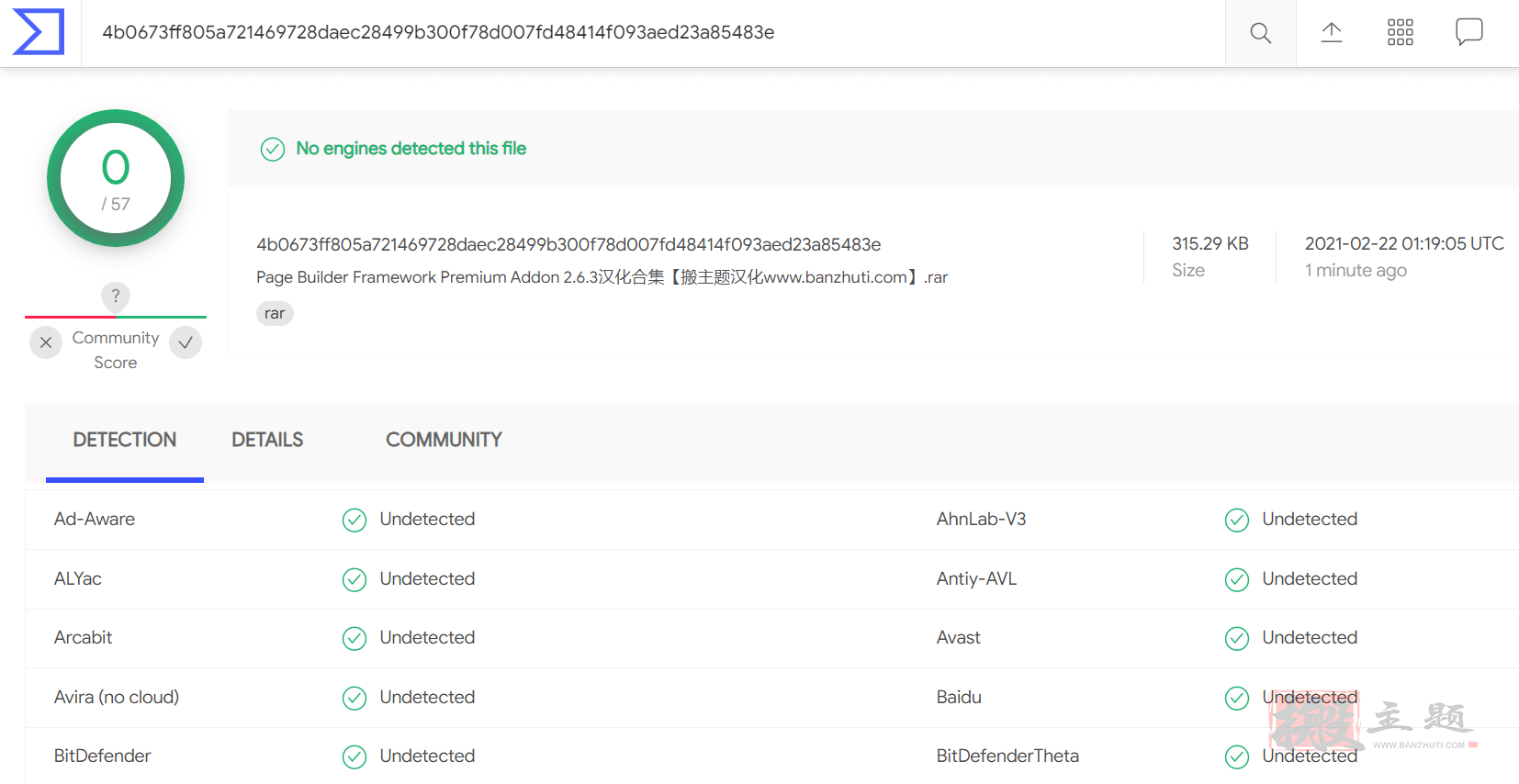
Task: Select the Undetected result for Ad-Aware
Action: click(x=427, y=520)
